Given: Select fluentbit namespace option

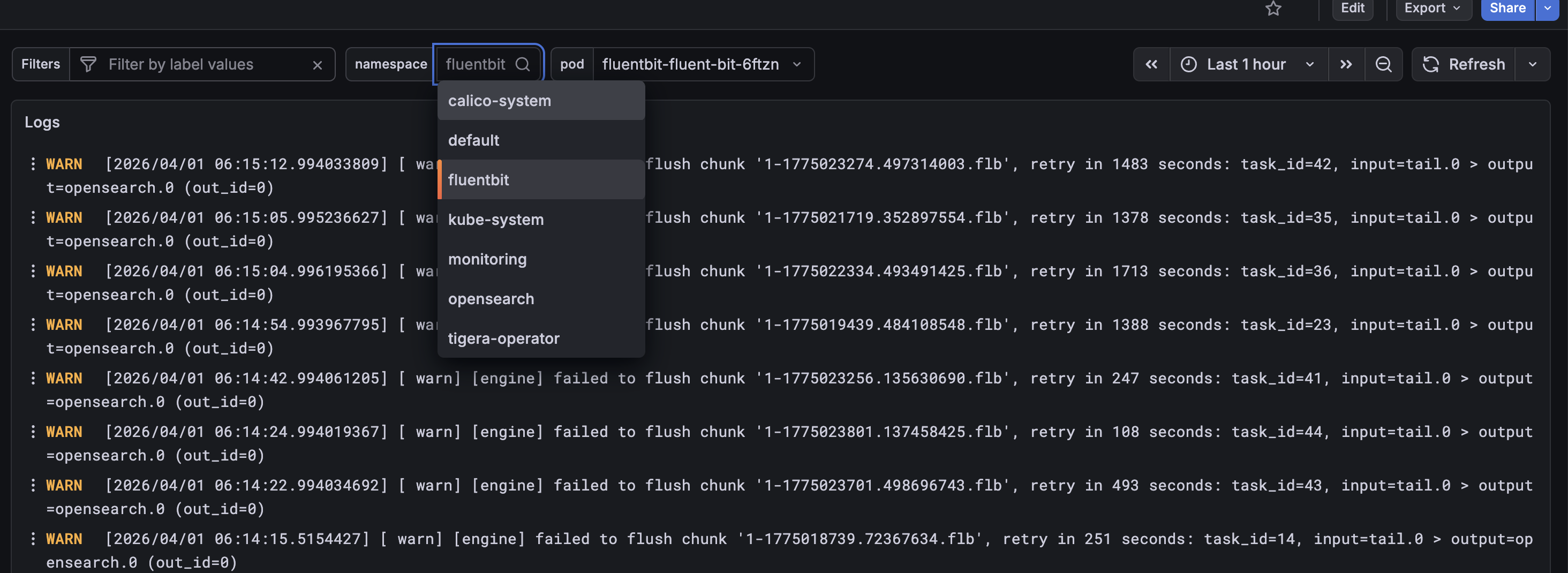Looking at the screenshot, I should (540, 179).
